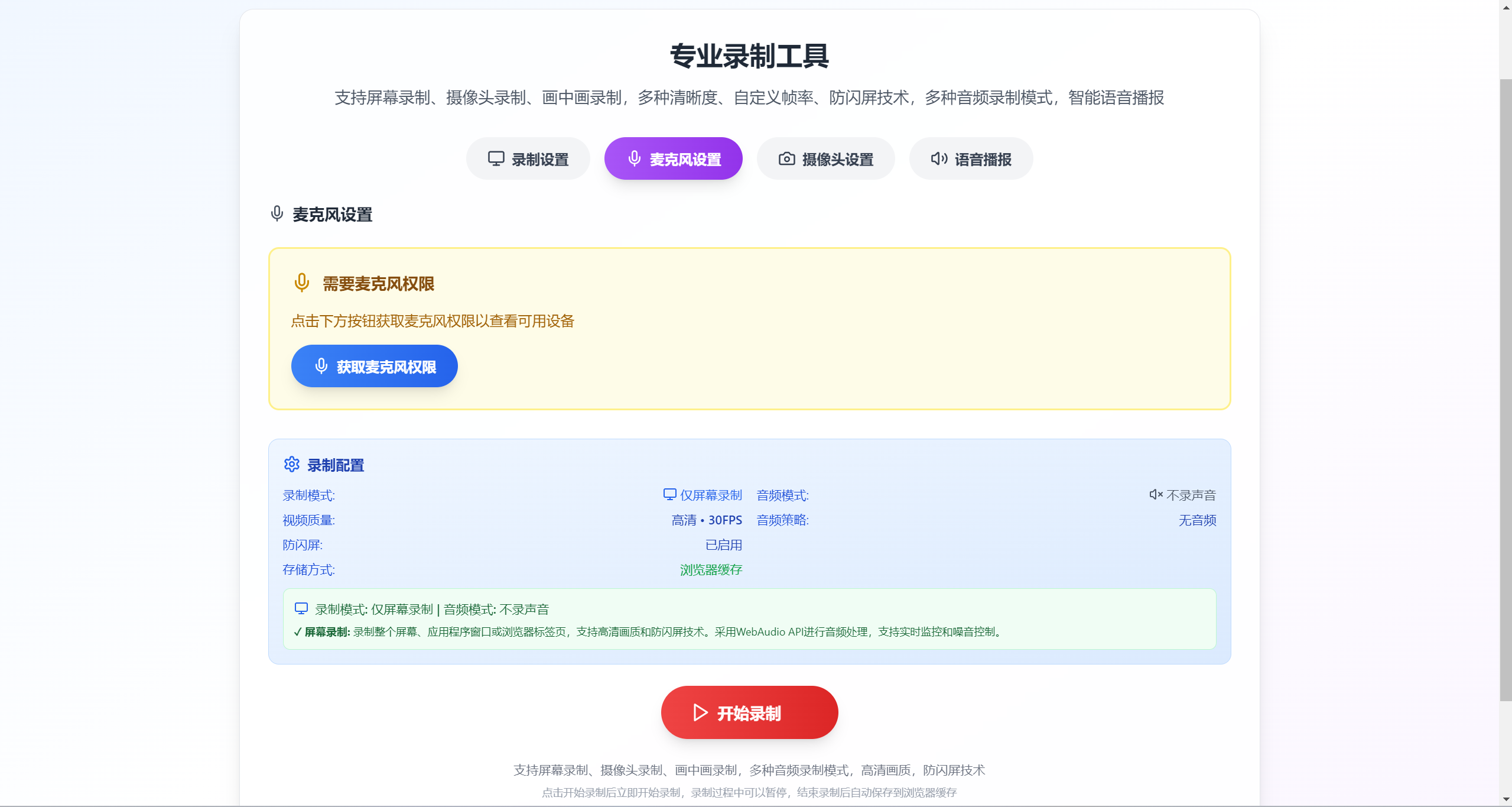
Task: Click the page's vertical scrollbar thumb
Action: [1506, 390]
